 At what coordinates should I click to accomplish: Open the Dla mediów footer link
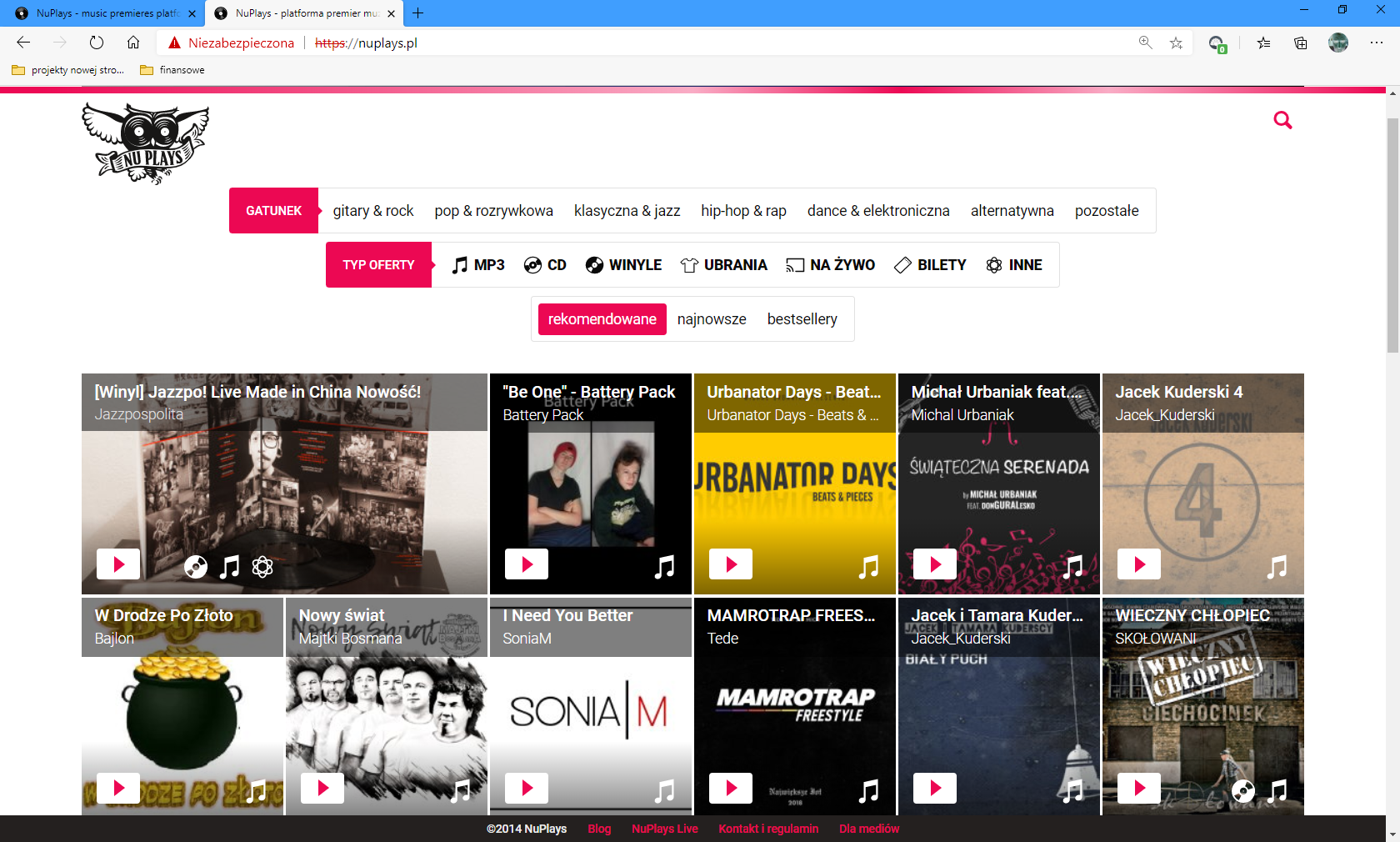click(869, 829)
